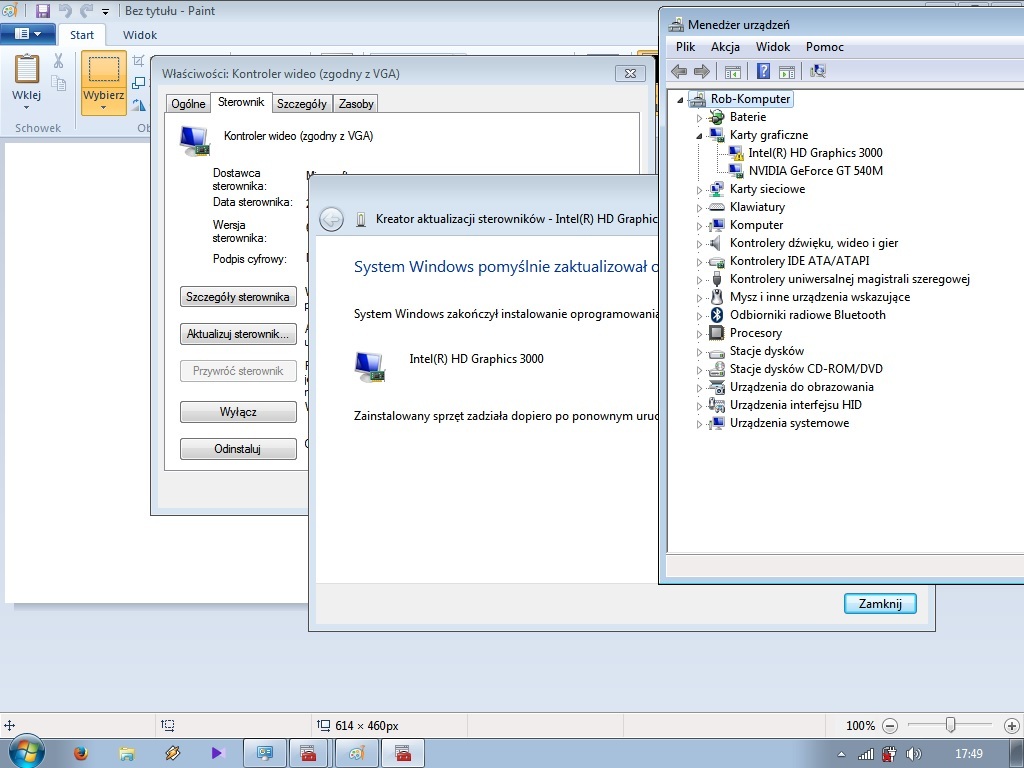Click the Undo arrow in Paint's title bar
1024x768 pixels.
(65, 10)
